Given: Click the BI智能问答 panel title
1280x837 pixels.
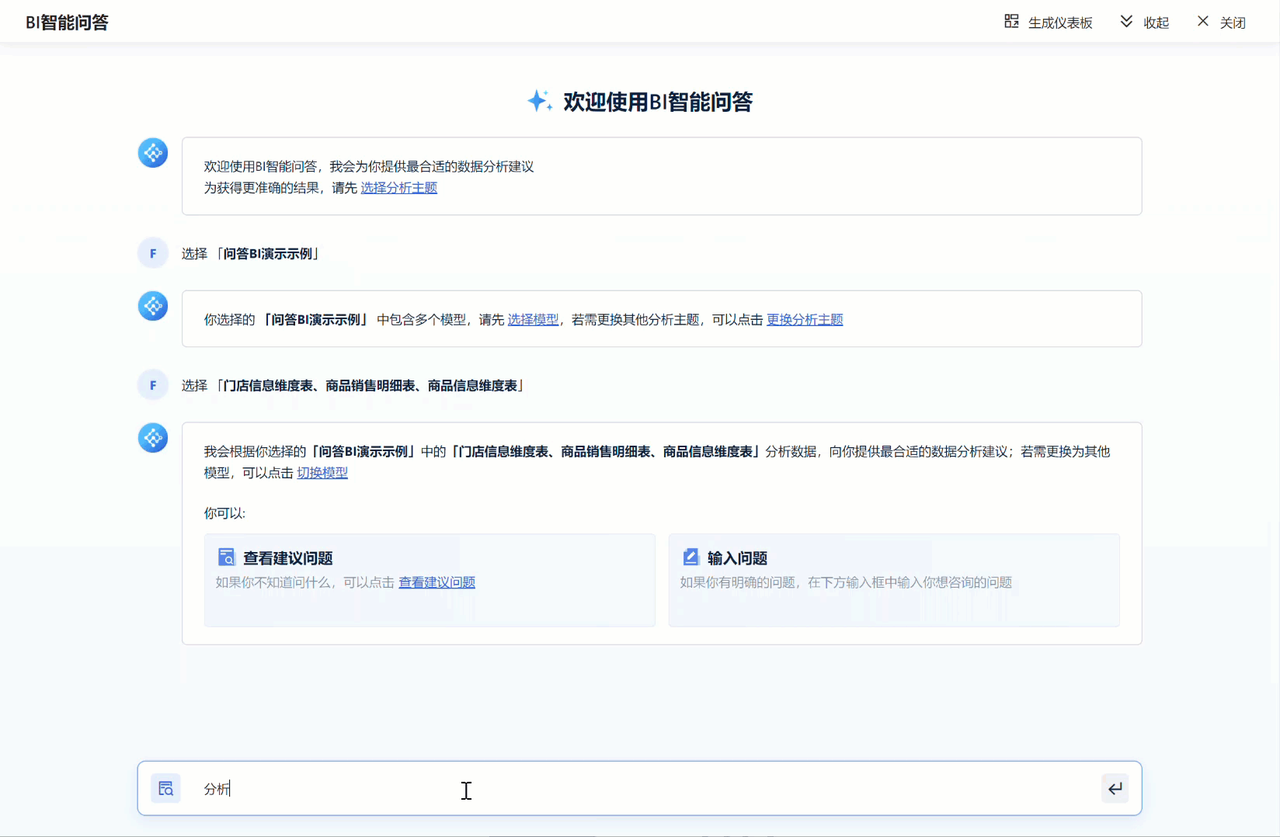Looking at the screenshot, I should coord(67,22).
